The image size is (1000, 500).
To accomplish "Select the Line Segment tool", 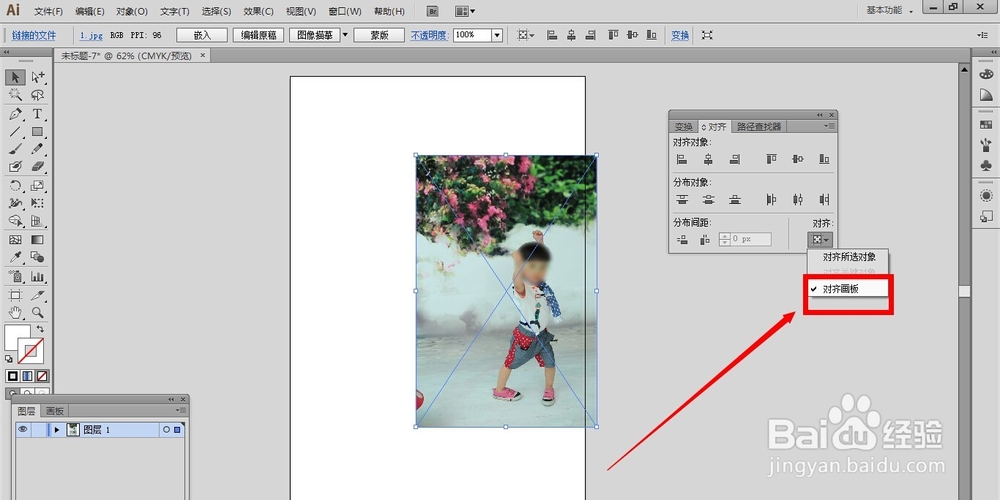I will [x=15, y=131].
